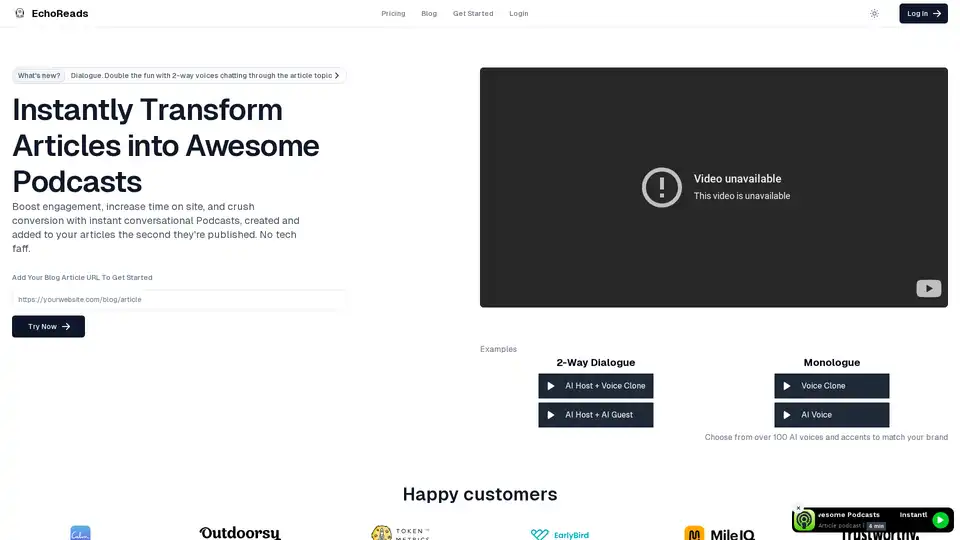
Task: Close the floating podcast player widget
Action: click(x=798, y=508)
